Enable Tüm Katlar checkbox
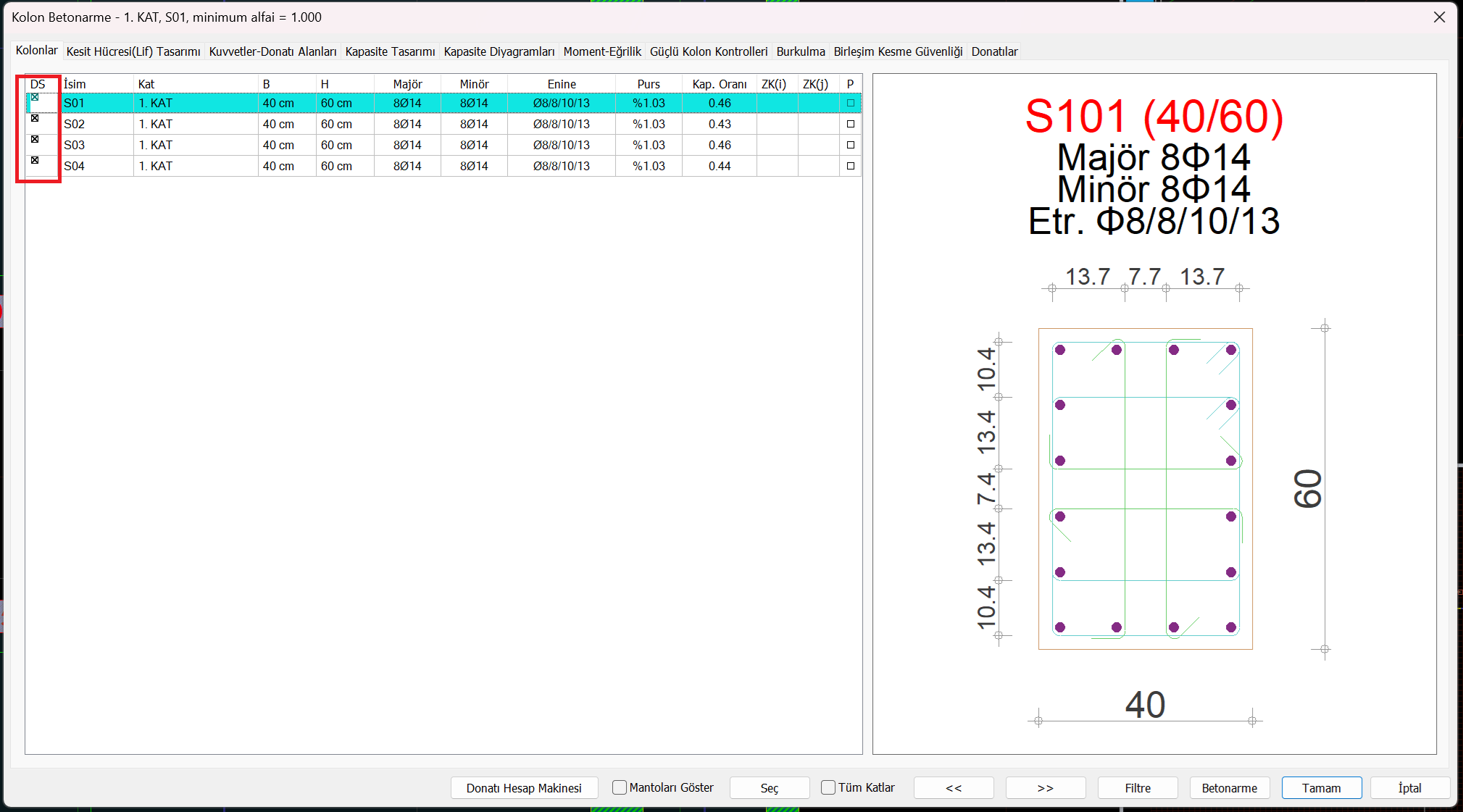1463x812 pixels. coord(828,787)
